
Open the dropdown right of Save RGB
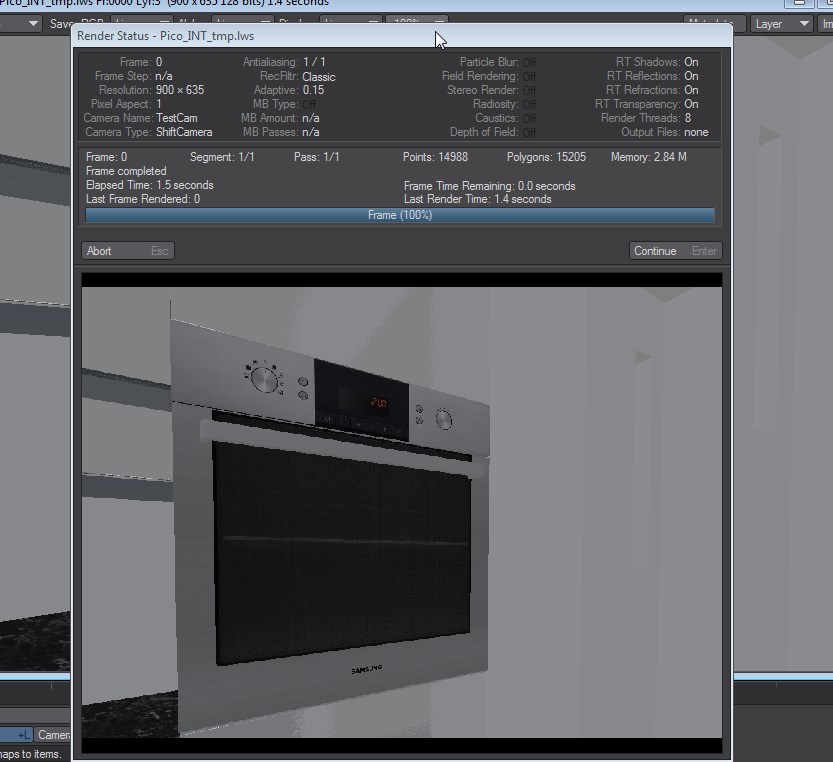pos(140,21)
